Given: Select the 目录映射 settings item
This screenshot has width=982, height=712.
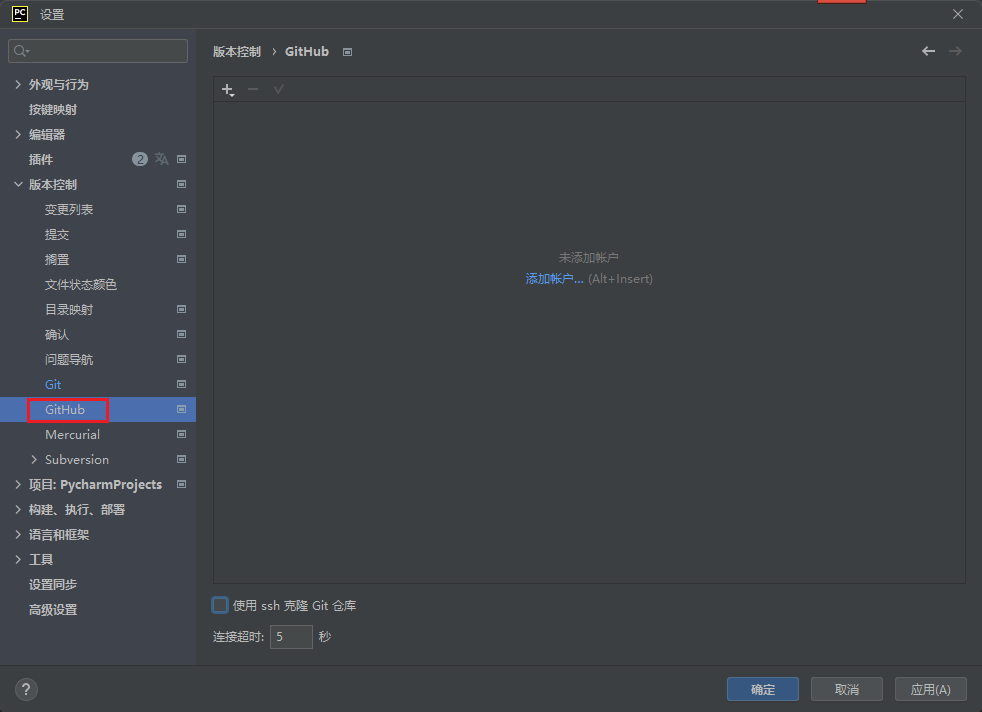Looking at the screenshot, I should tap(69, 310).
